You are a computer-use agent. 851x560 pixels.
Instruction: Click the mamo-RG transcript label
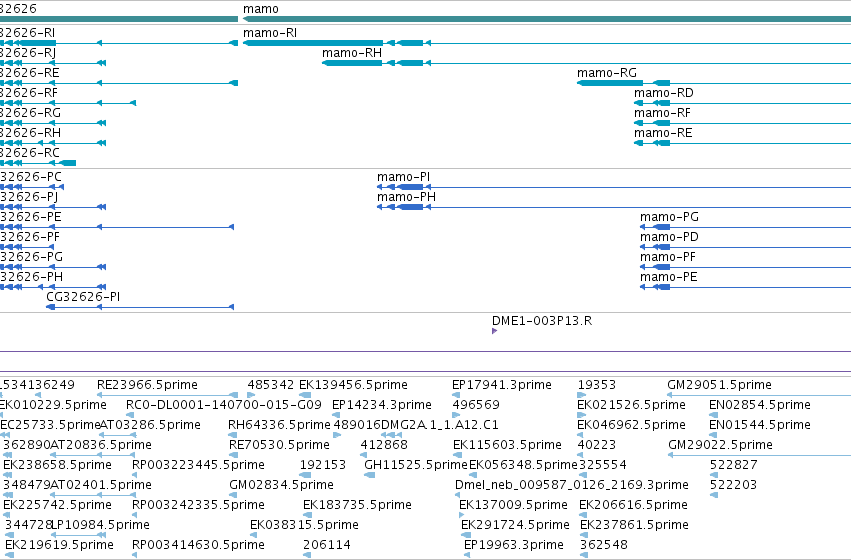click(x=607, y=73)
